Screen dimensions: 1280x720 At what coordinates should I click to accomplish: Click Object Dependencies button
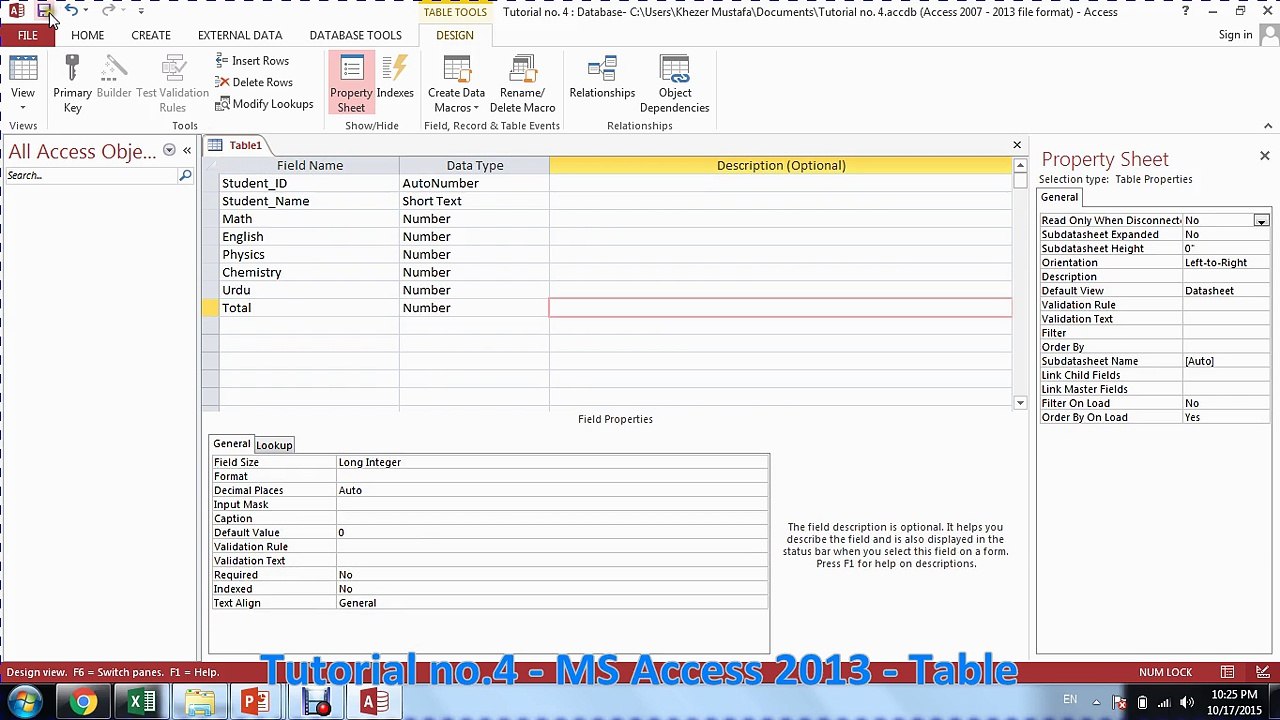[674, 84]
